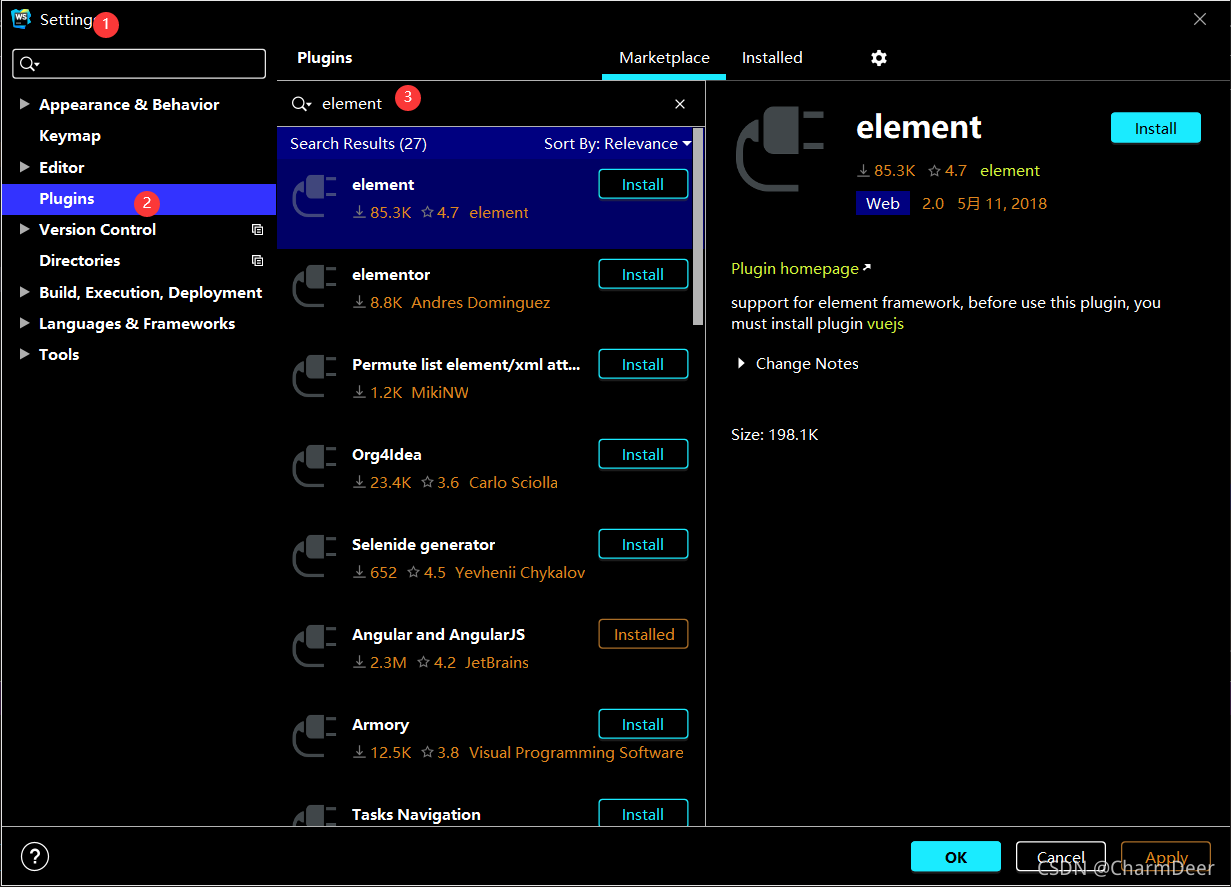Click the plugin list vertical scrollbar
The image size is (1231, 887).
698,227
